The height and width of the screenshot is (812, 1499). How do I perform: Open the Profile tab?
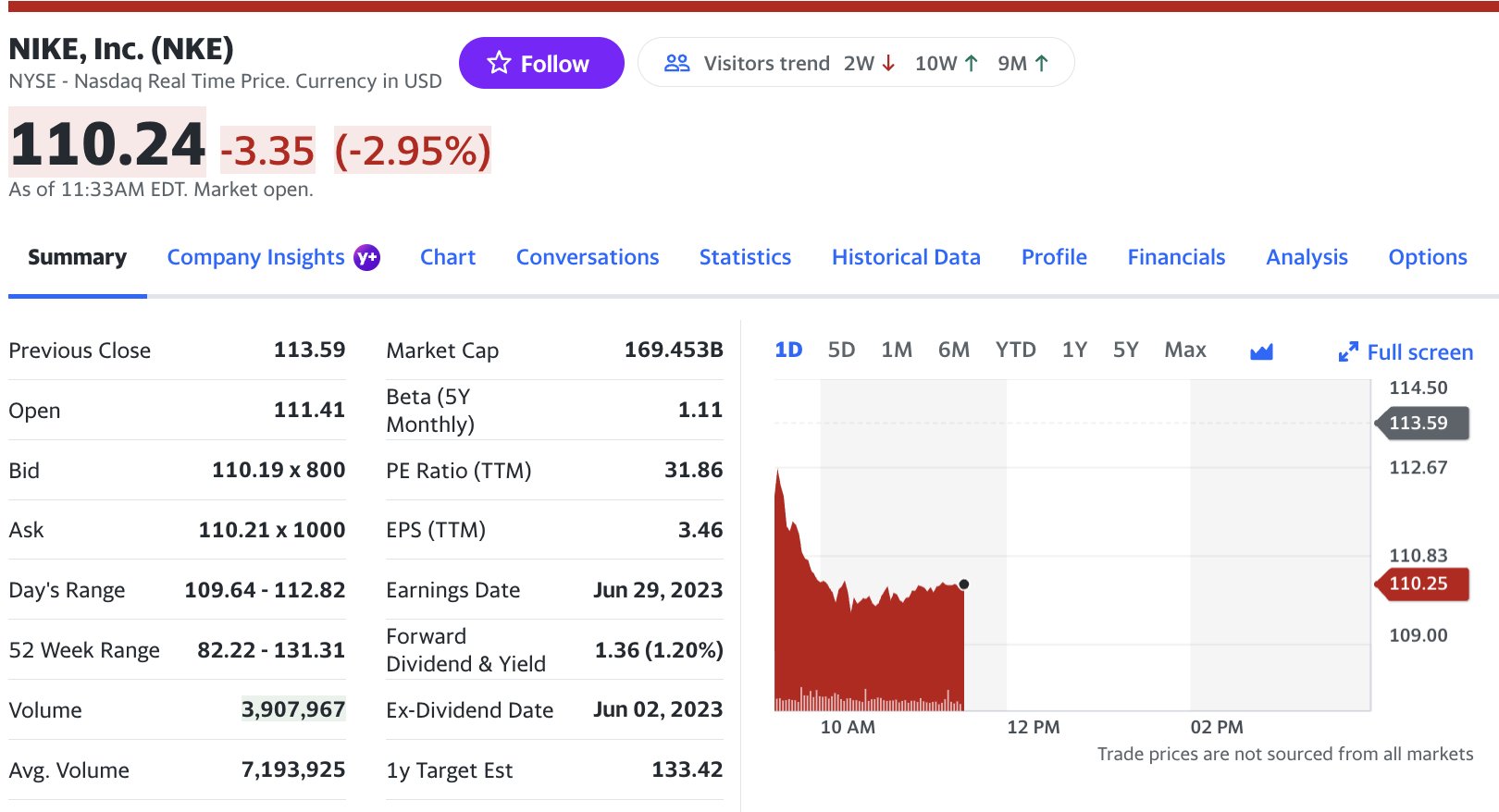pos(1054,257)
